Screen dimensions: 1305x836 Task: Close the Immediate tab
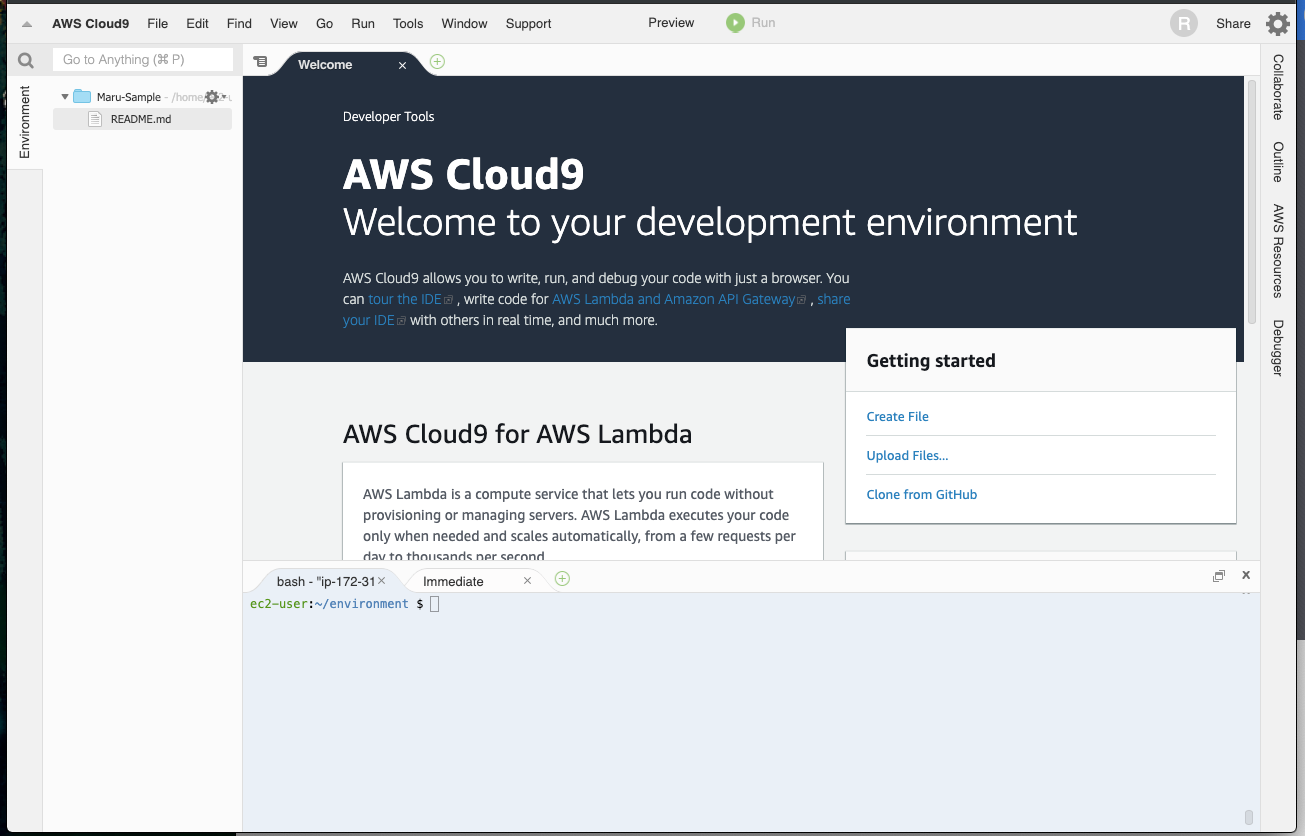pyautogui.click(x=527, y=581)
